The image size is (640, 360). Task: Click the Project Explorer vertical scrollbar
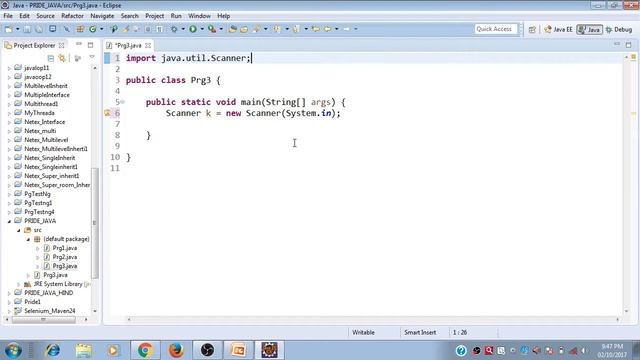(x=95, y=222)
